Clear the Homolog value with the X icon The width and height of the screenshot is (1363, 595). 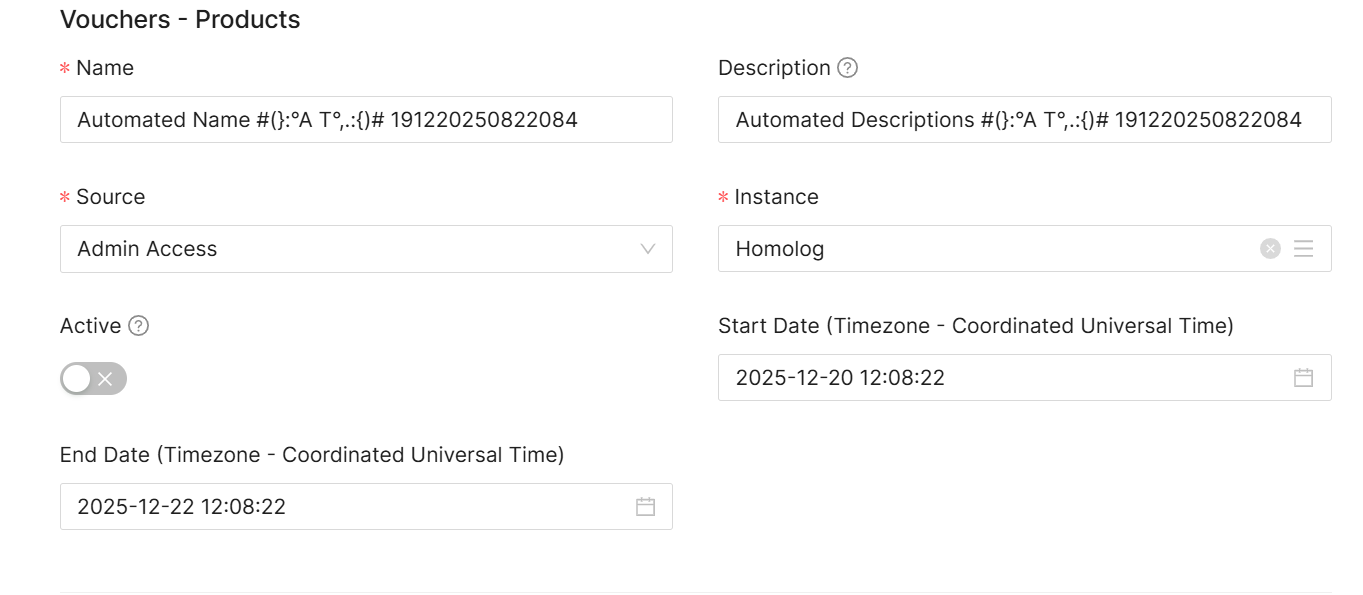pos(1270,249)
